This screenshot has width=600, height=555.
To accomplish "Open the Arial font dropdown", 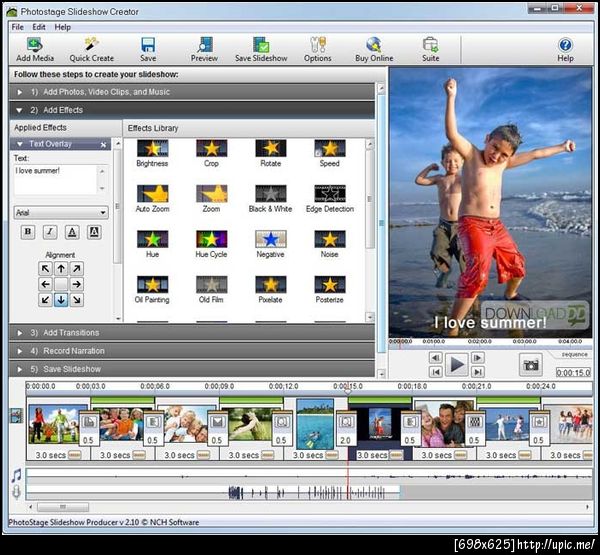I will coord(61,213).
